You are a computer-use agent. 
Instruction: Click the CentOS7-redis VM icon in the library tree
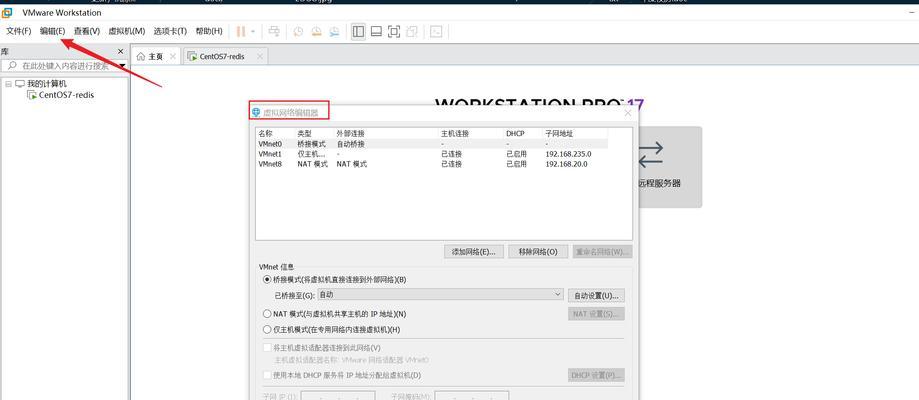coord(32,95)
